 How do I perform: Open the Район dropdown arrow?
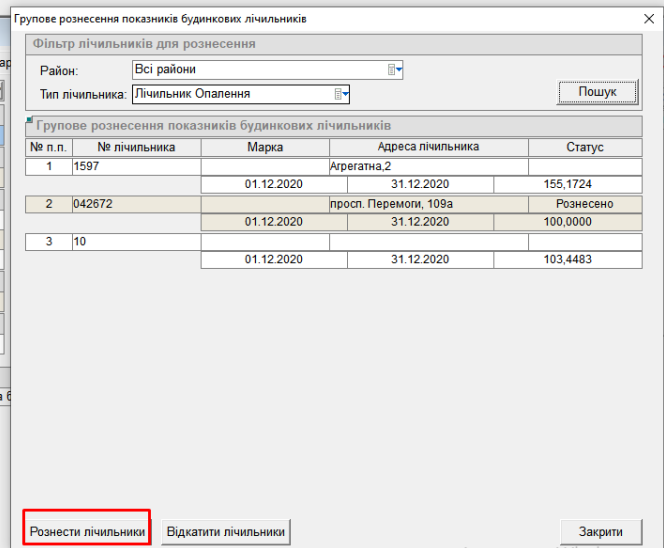coord(394,70)
